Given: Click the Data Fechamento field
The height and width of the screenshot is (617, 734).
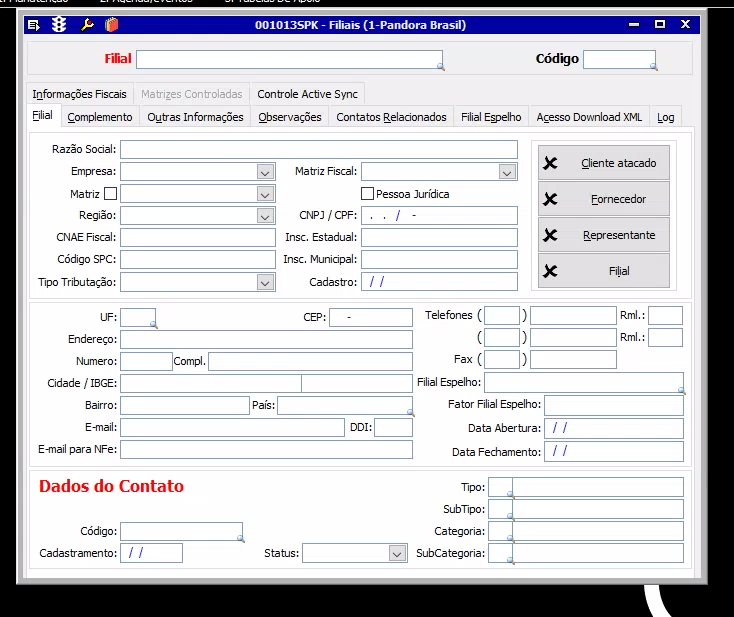Looking at the screenshot, I should (614, 452).
